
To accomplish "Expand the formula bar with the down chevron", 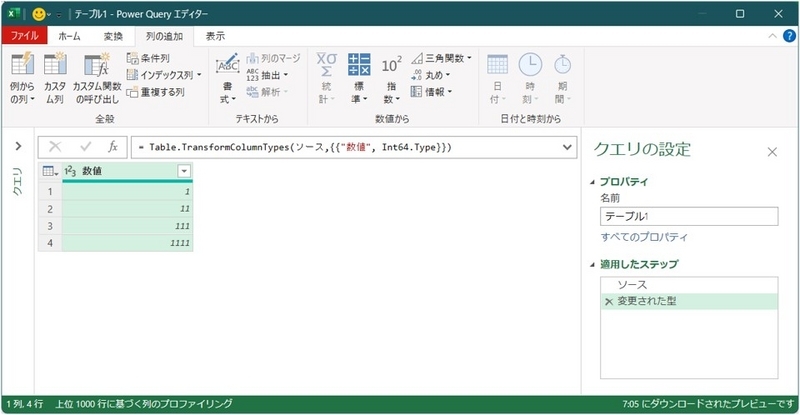I will (567, 147).
